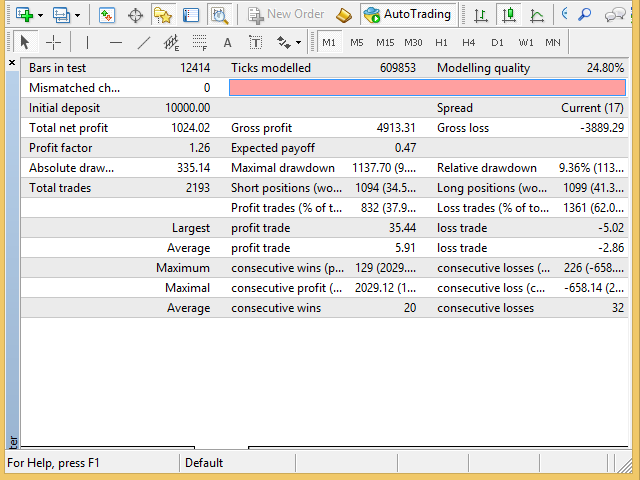Open the Strategy Tester panel icon
This screenshot has height=480, width=640.
pos(218,14)
